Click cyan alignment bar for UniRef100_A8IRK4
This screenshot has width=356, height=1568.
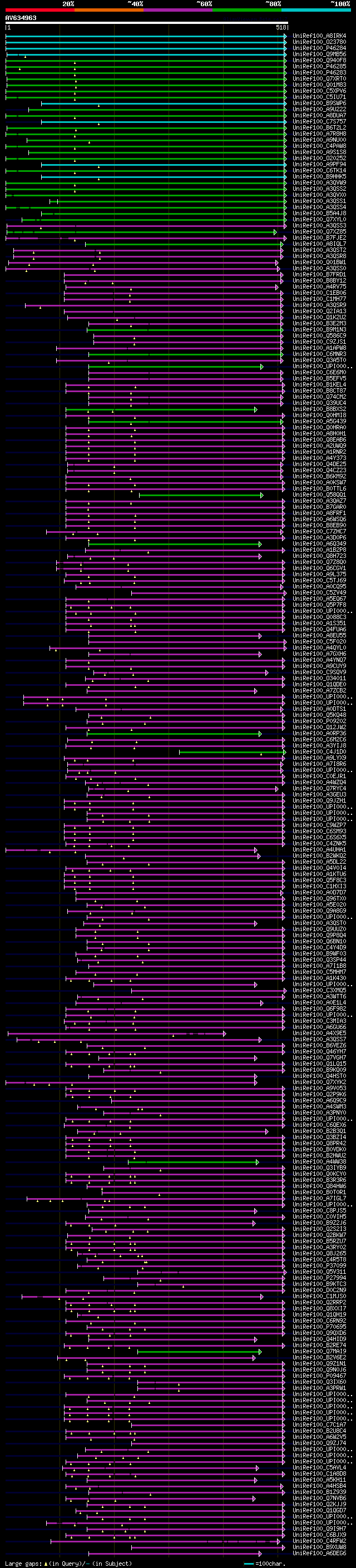click(145, 36)
